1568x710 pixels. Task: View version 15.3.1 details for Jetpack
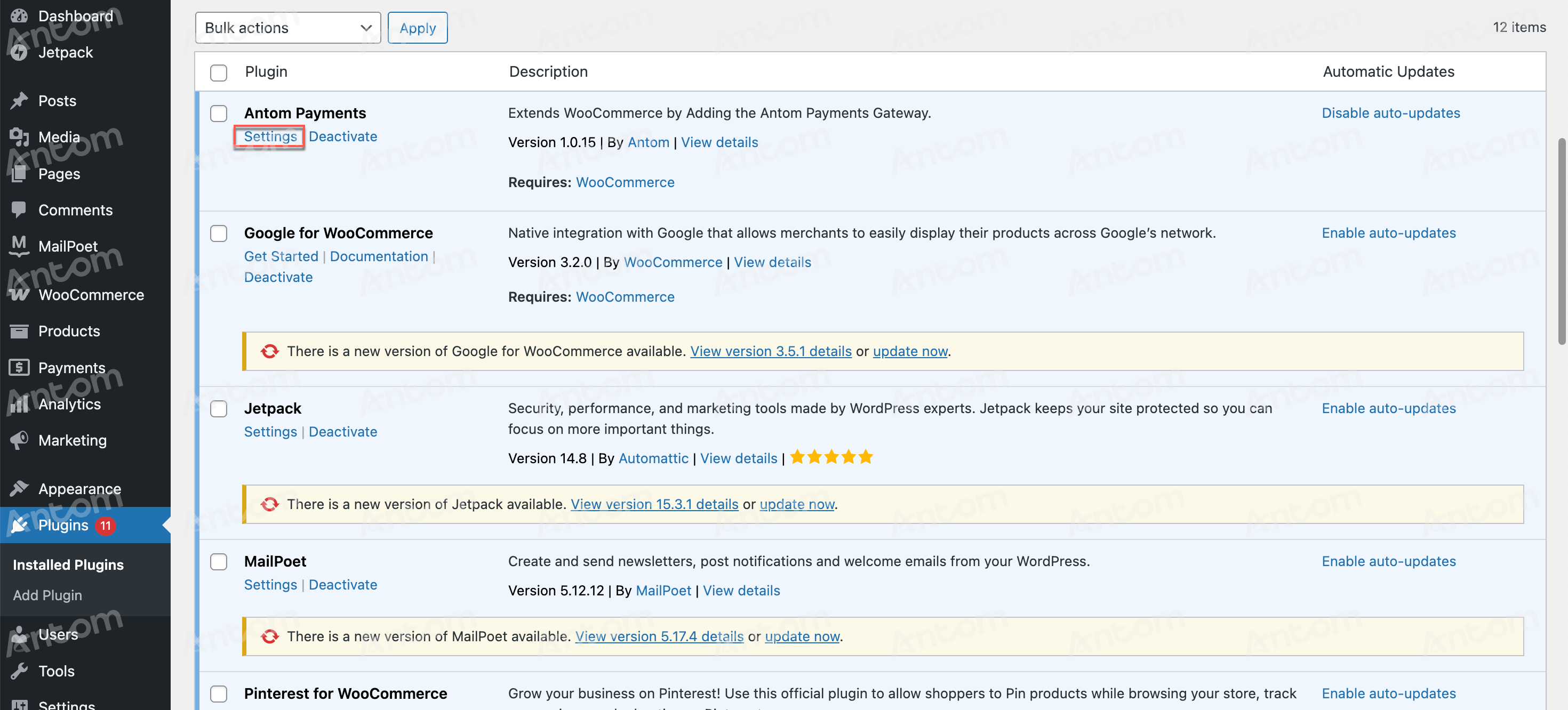pos(654,504)
